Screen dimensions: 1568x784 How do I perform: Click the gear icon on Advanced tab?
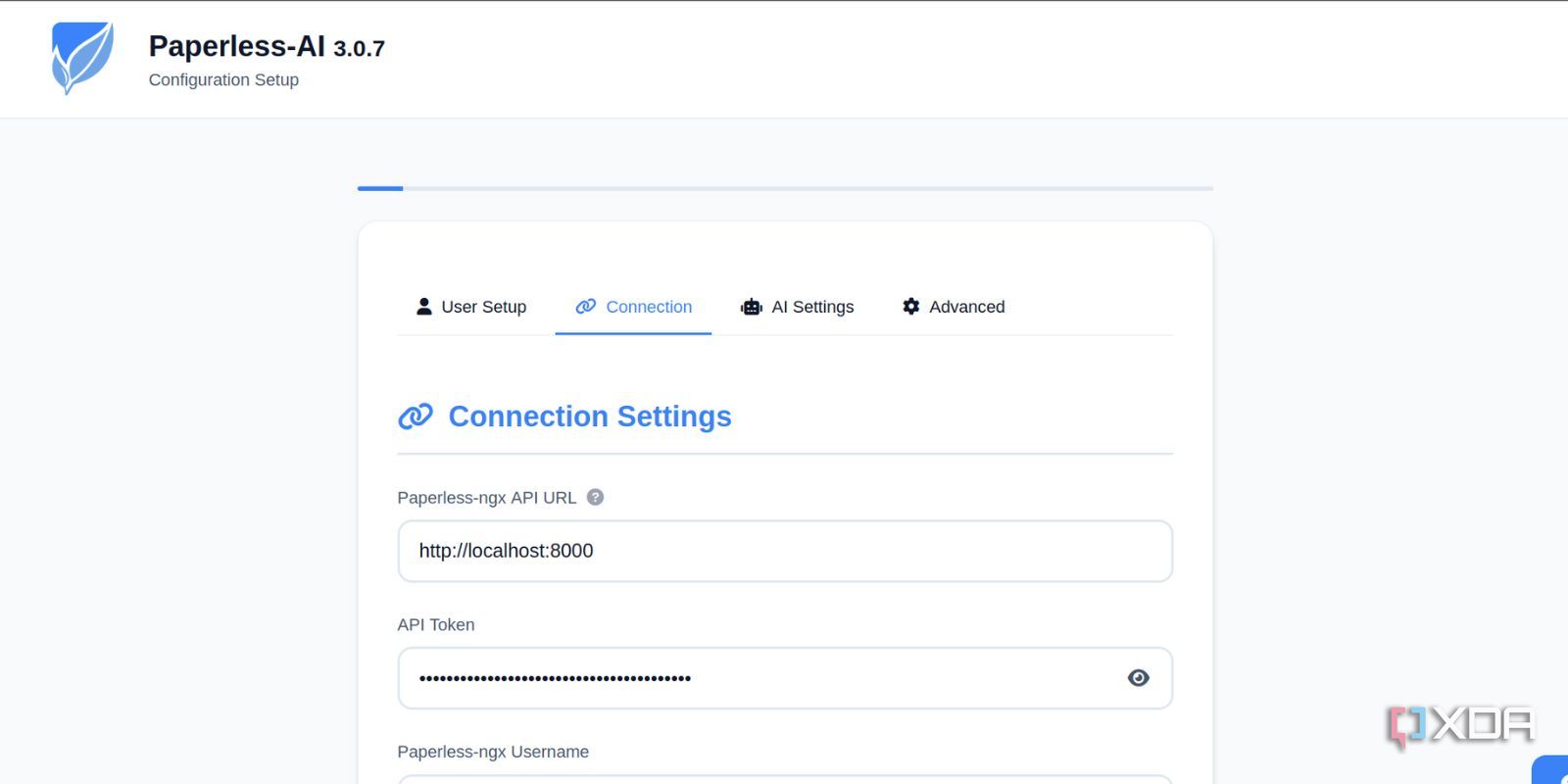[910, 307]
